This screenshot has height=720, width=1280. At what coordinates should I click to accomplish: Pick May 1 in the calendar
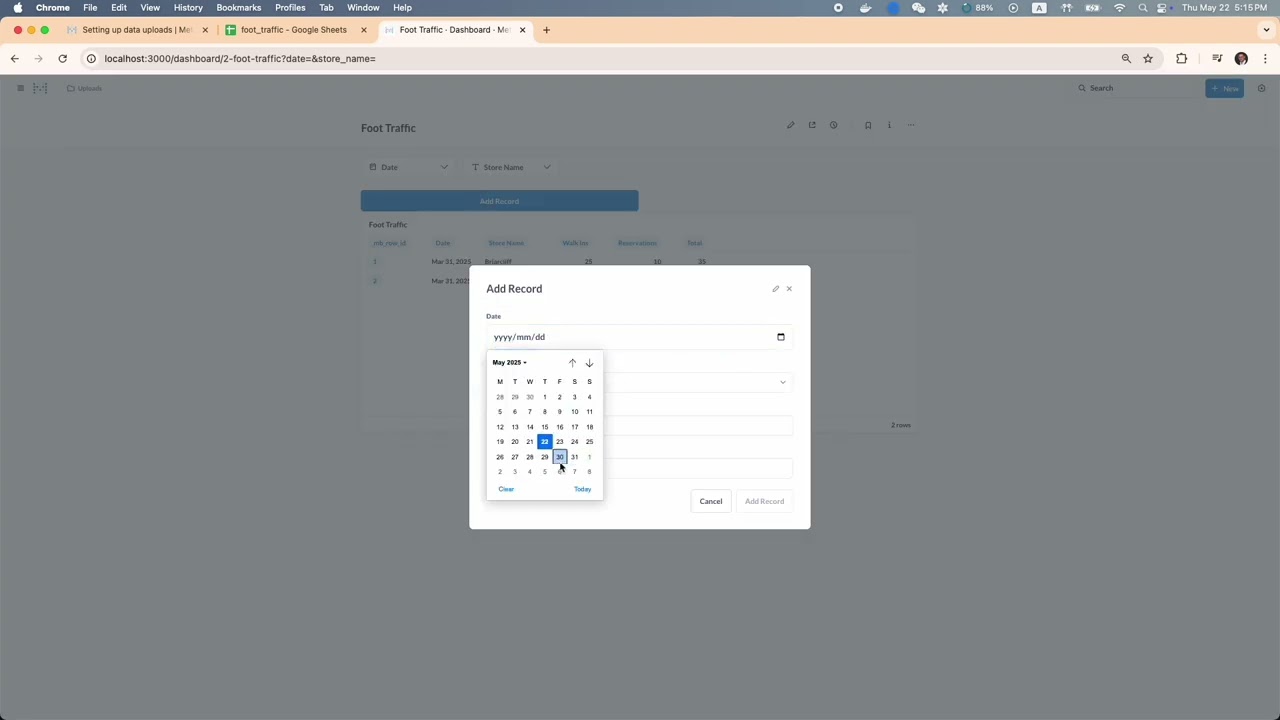click(x=544, y=397)
